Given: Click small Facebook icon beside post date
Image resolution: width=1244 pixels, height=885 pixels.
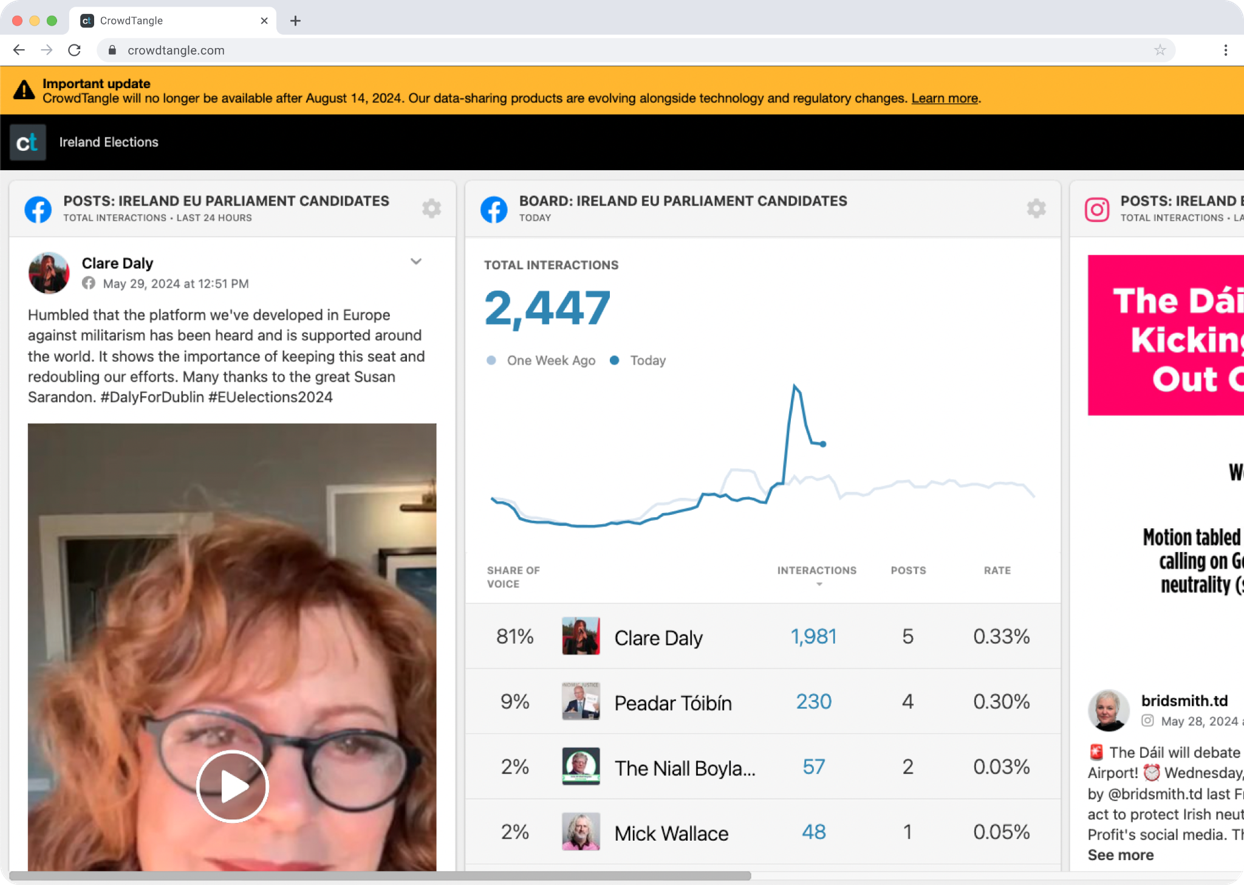Looking at the screenshot, I should (x=89, y=284).
